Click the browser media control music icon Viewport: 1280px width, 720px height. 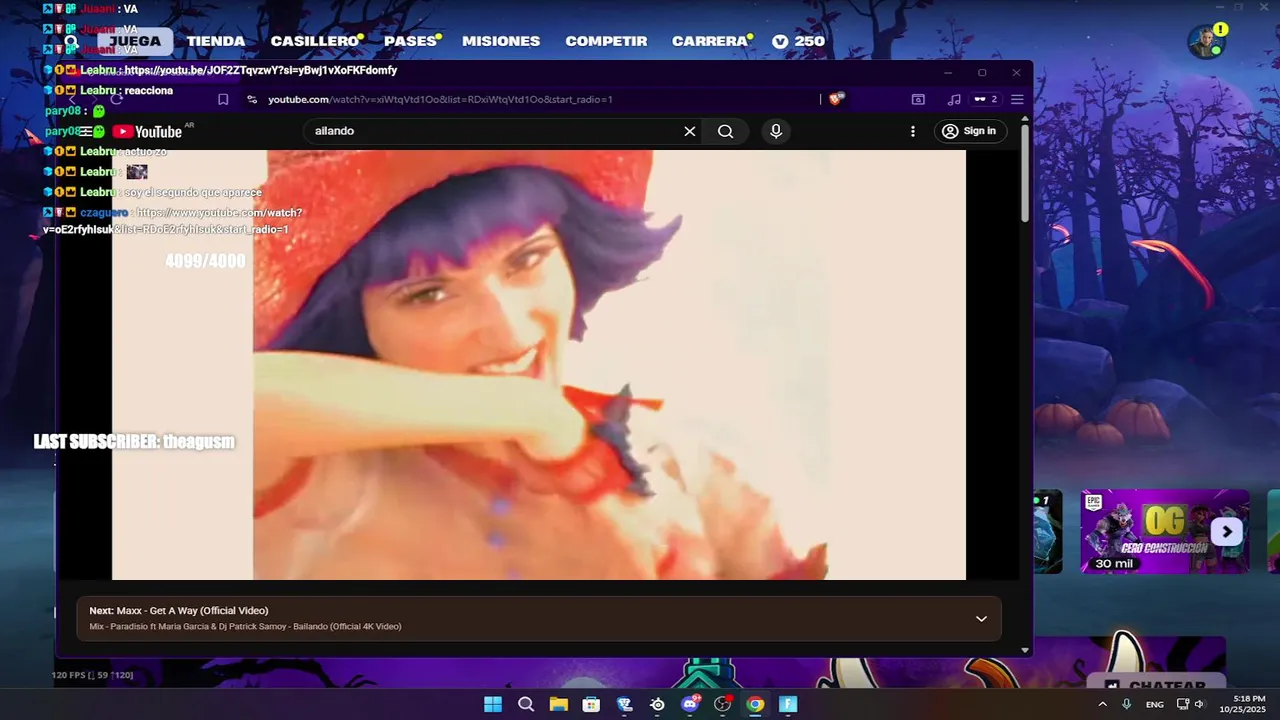(x=954, y=99)
